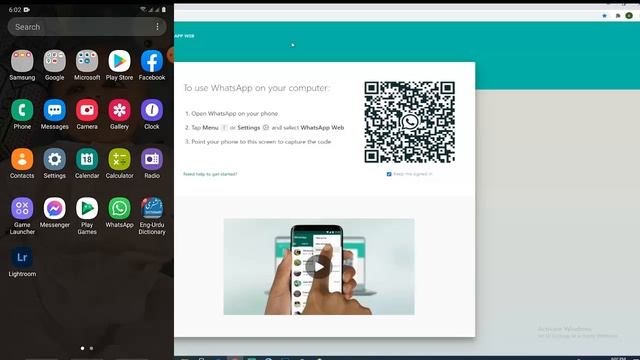Open the Play Games app
Screen dimensions: 640x360
click(87, 209)
